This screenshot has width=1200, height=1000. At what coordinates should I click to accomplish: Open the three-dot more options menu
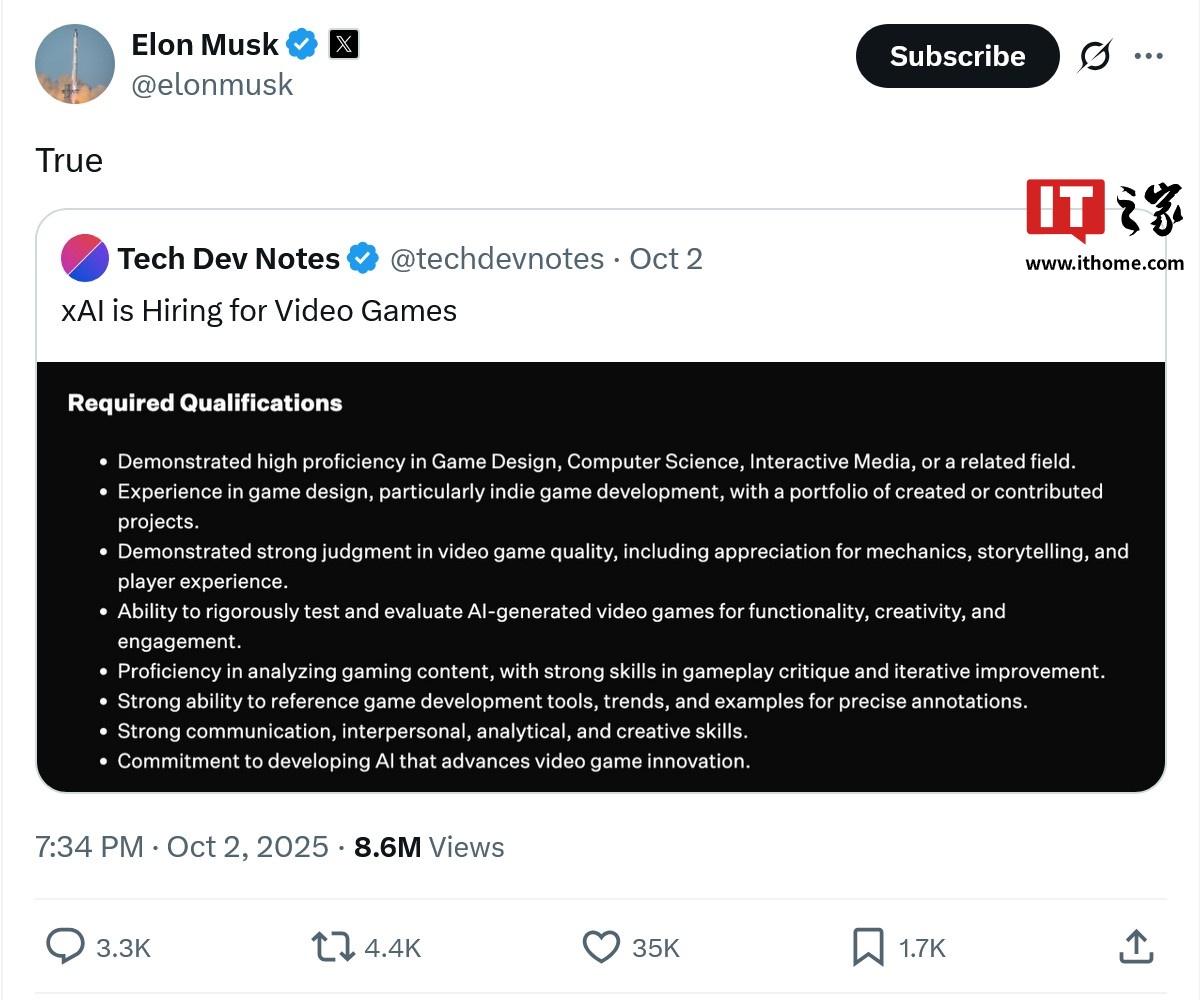click(x=1148, y=57)
